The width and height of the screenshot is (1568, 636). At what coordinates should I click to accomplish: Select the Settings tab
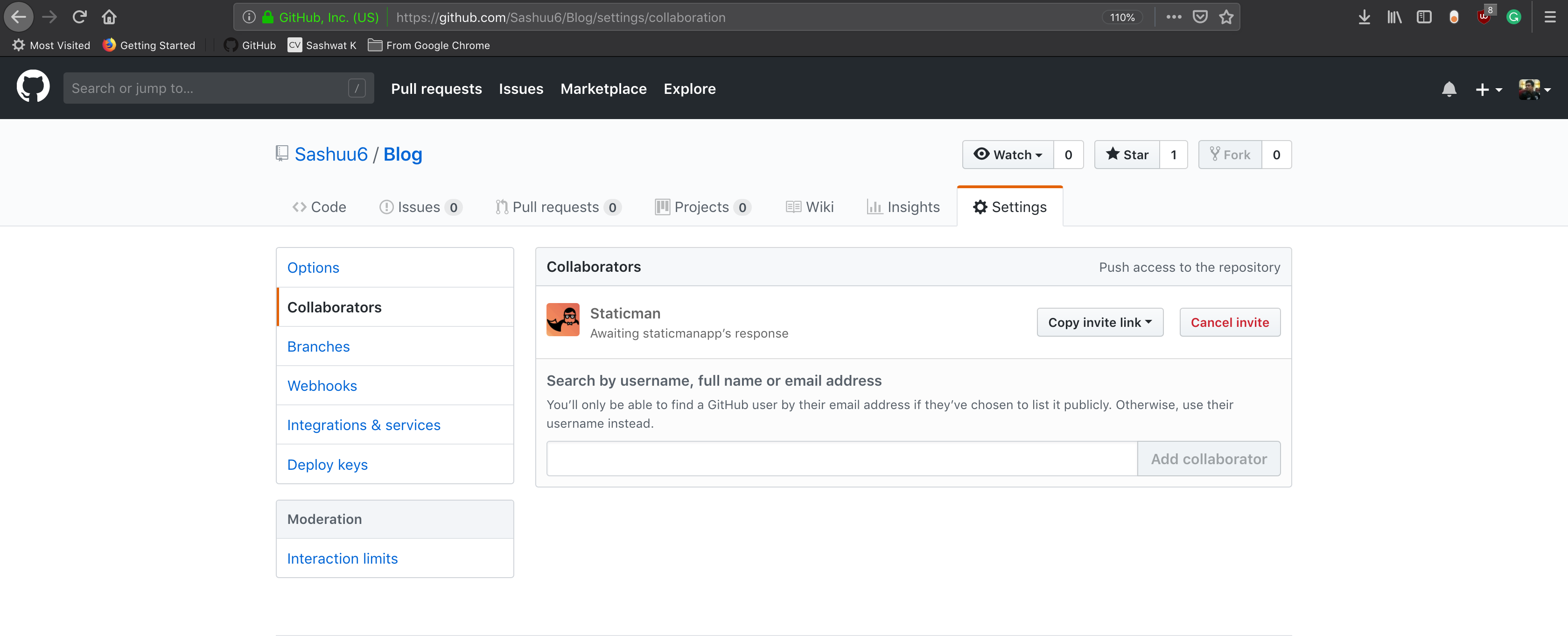(1010, 207)
